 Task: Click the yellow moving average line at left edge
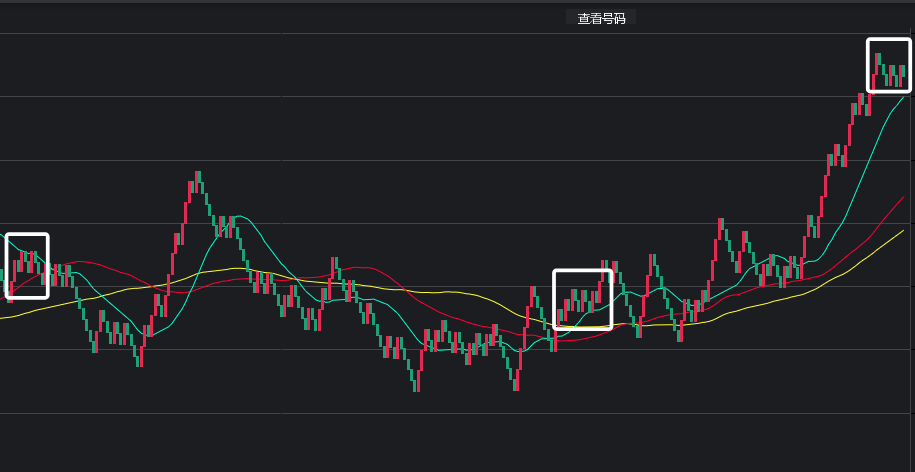5,316
